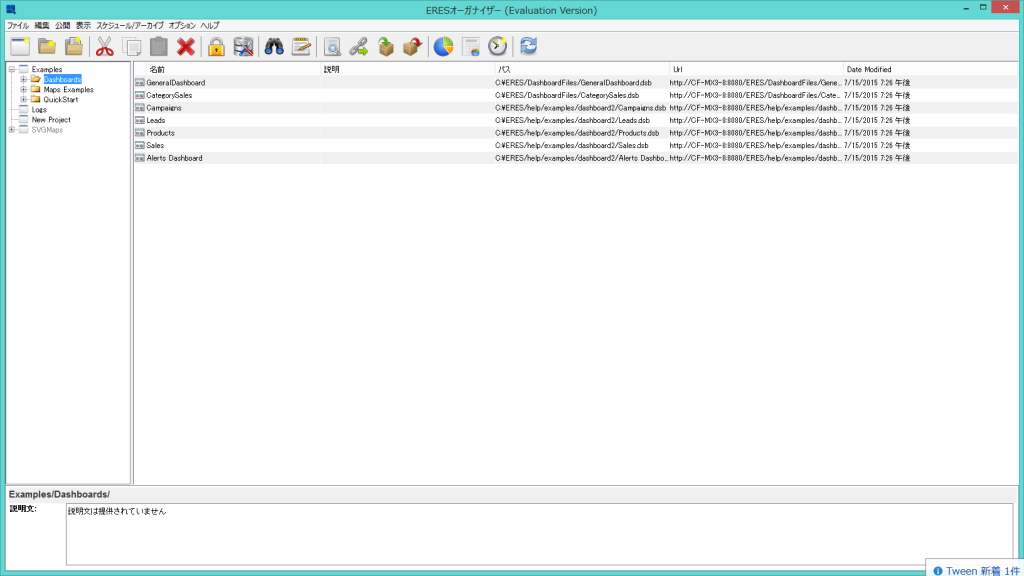Click the magnifier preview icon

pyautogui.click(x=331, y=46)
